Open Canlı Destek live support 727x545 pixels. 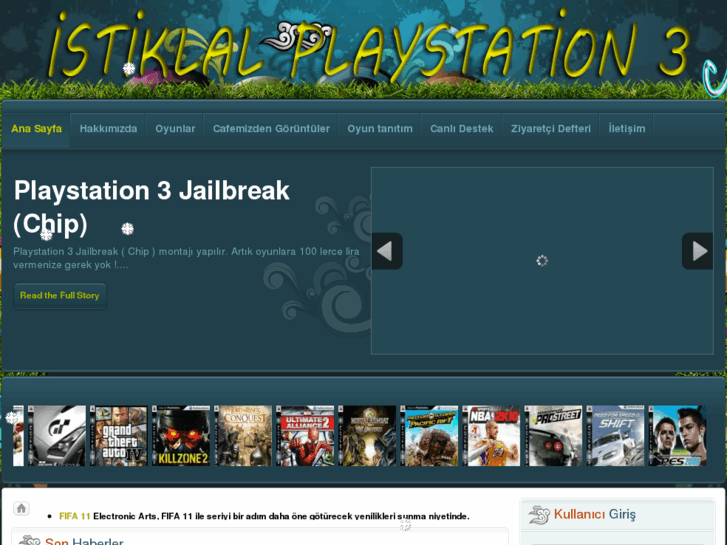[461, 129]
